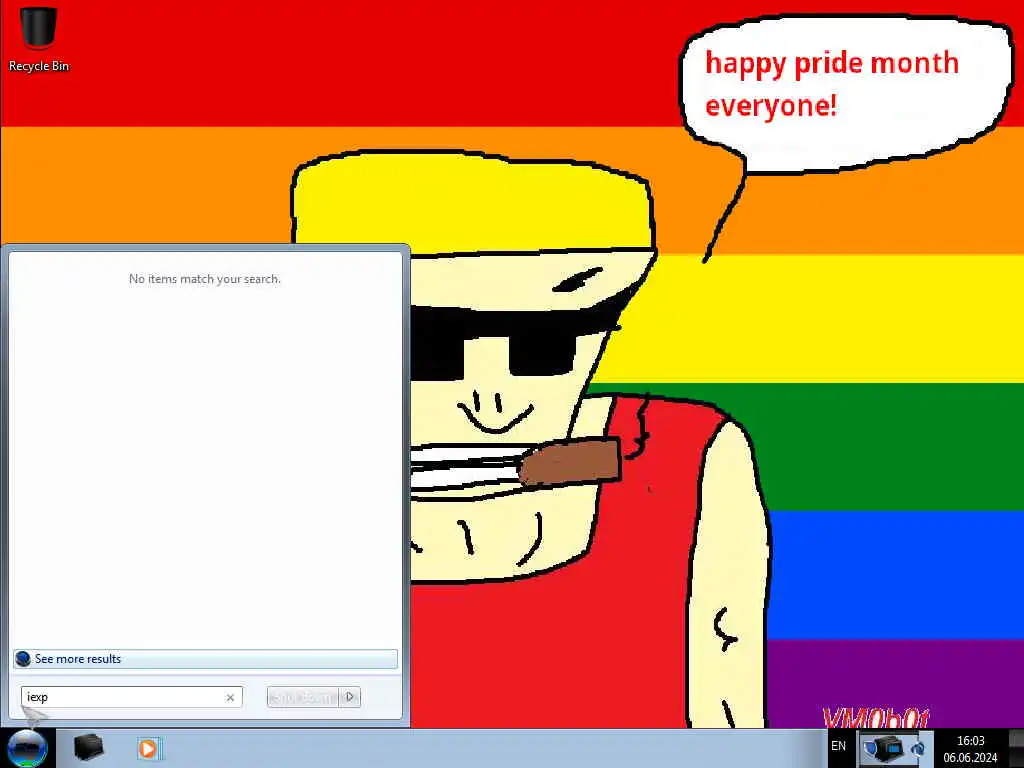The image size is (1024, 768).
Task: Open the EN language indicator
Action: [839, 746]
